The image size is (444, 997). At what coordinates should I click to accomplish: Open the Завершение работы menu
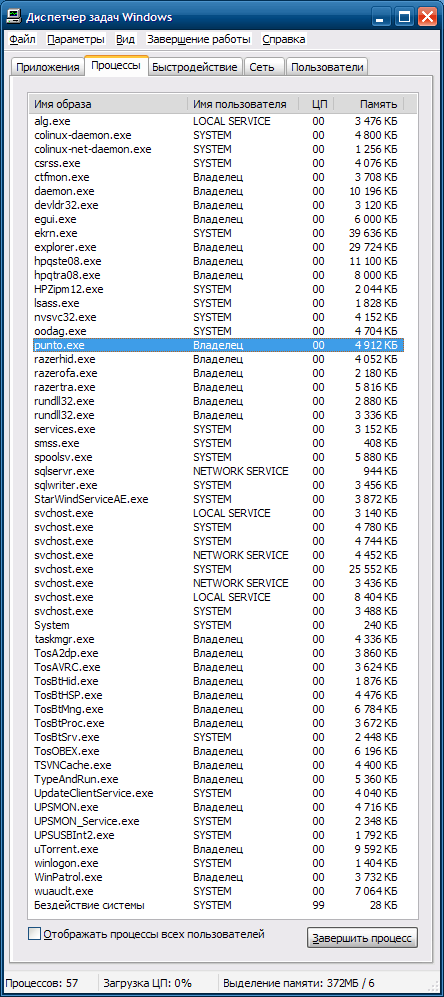(199, 39)
